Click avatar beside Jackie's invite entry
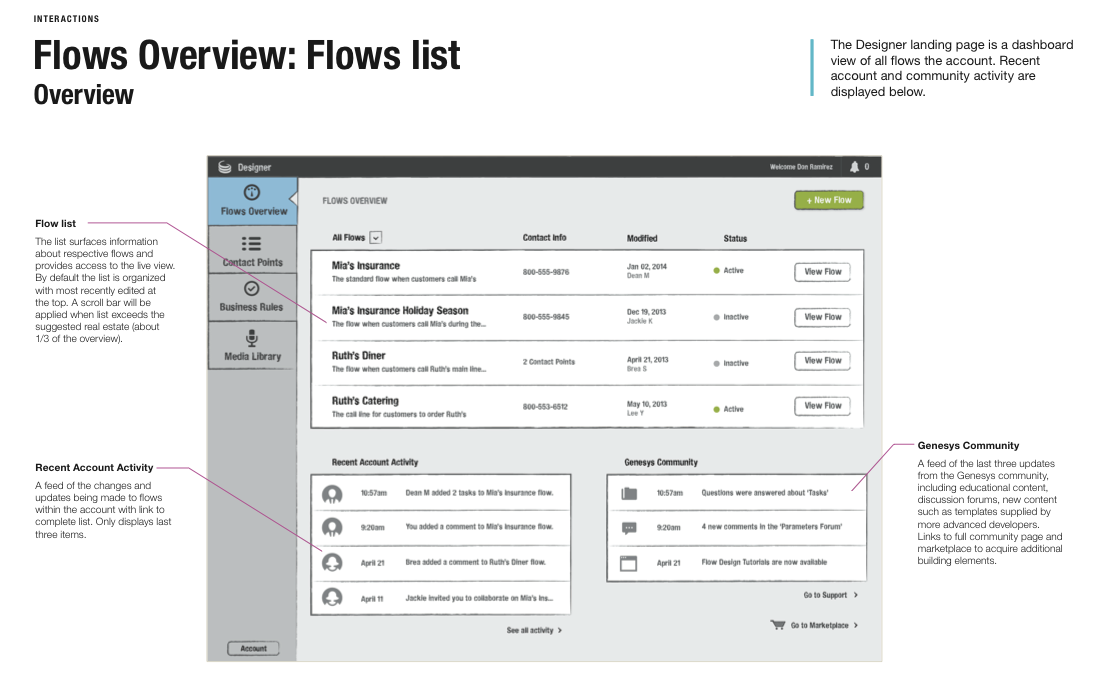The image size is (1109, 674). tap(332, 598)
